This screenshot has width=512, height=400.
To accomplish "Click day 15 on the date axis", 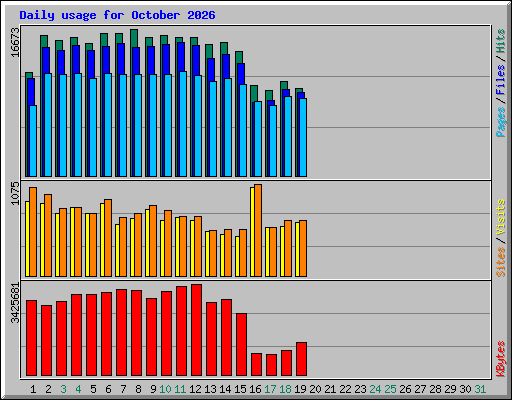I will point(240,389).
